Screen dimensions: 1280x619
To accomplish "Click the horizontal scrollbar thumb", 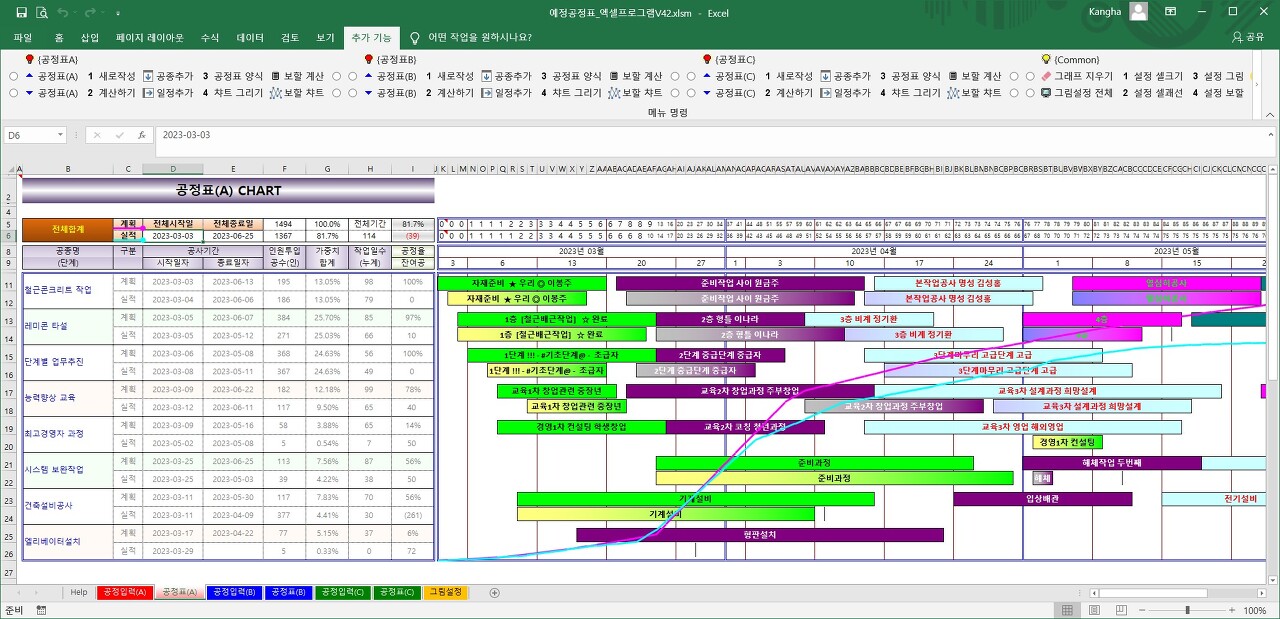I will pyautogui.click(x=1151, y=593).
